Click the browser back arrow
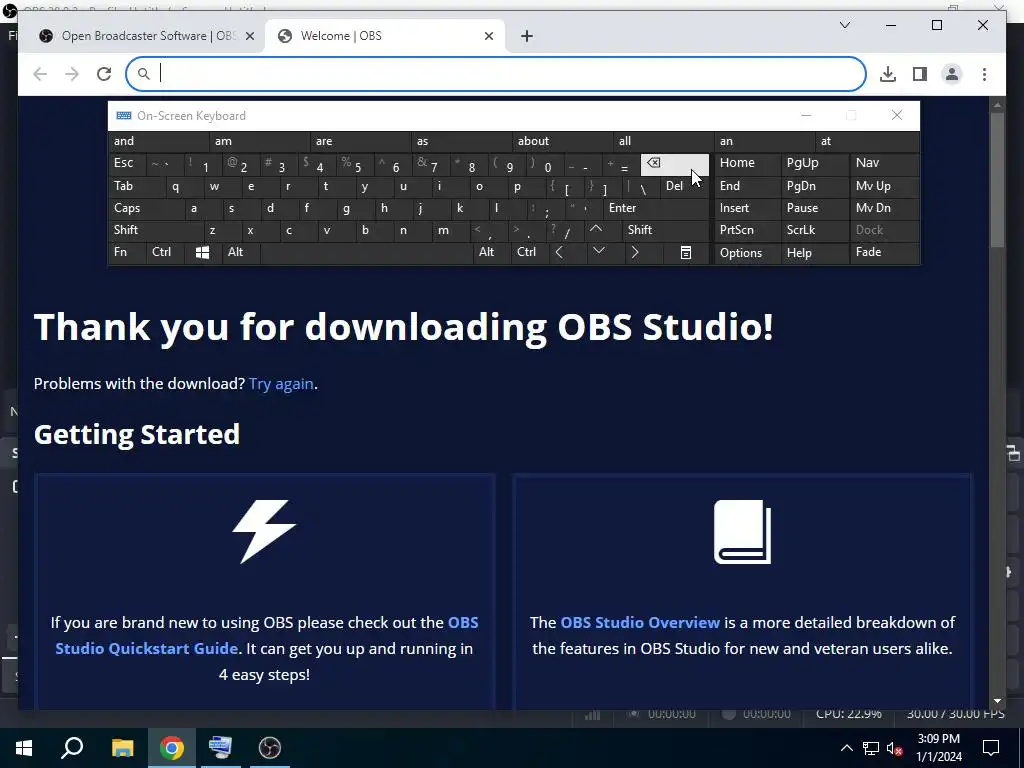Screen dimensions: 1024x768 [40, 74]
